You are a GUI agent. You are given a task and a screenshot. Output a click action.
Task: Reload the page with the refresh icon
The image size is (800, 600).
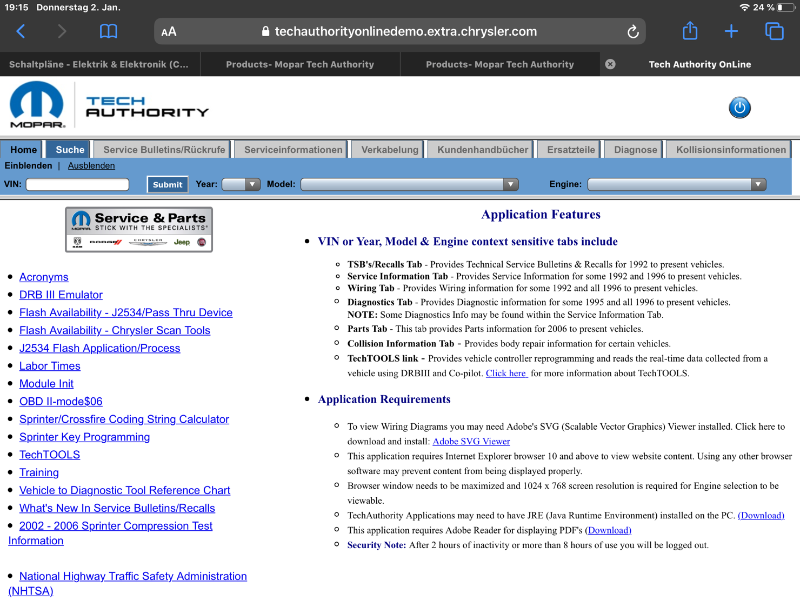pos(633,32)
